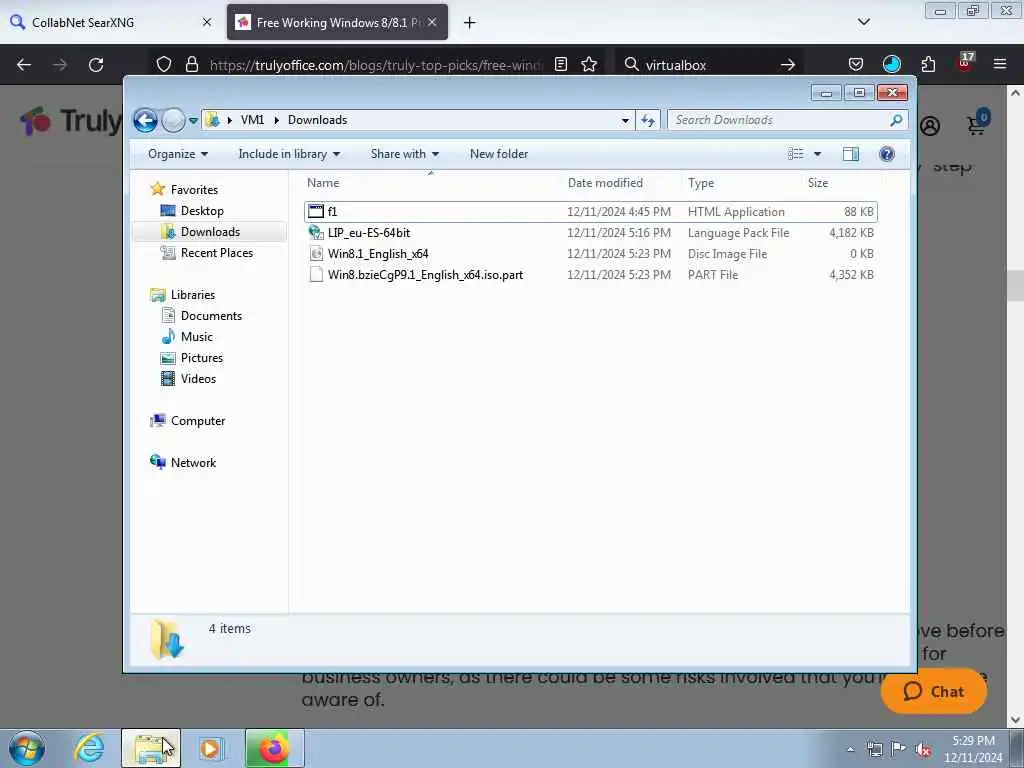Switch to Firefox on the taskbar
The image size is (1024, 768).
[275, 748]
